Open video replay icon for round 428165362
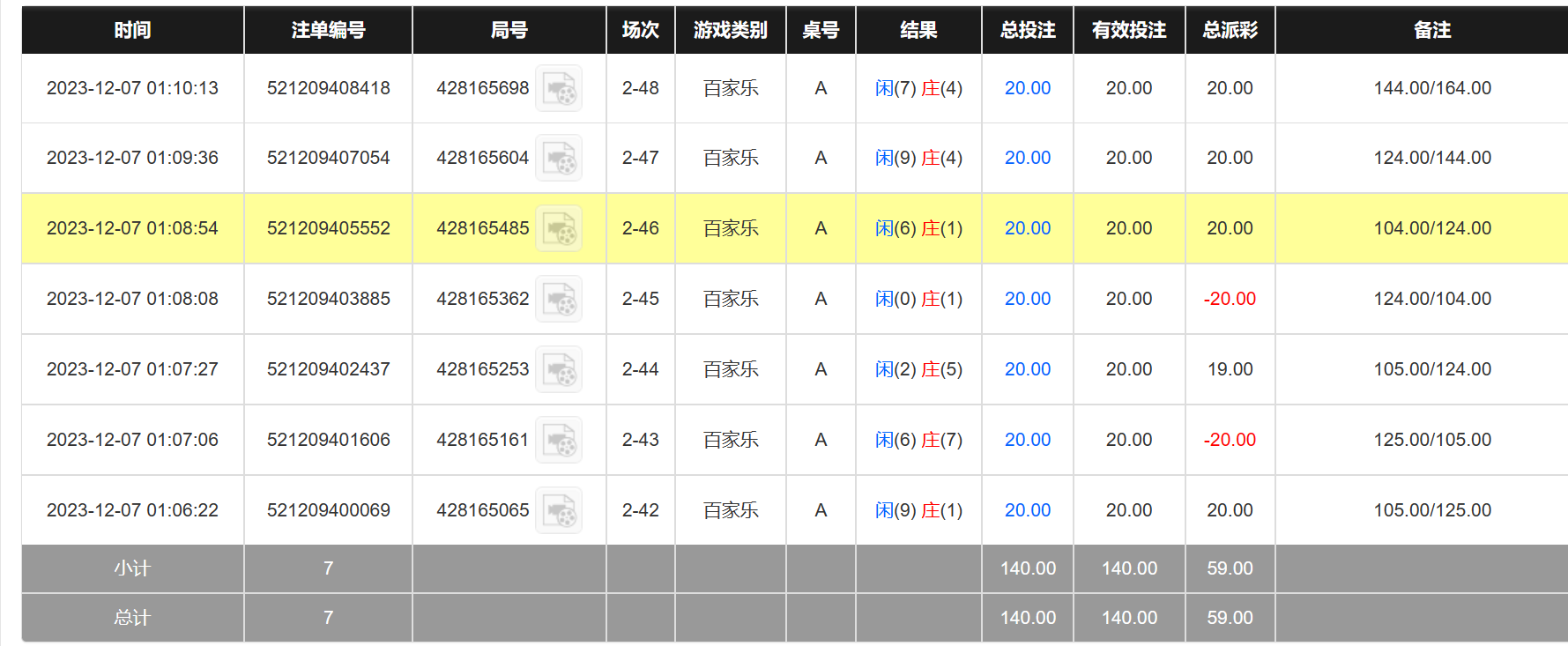 point(559,299)
